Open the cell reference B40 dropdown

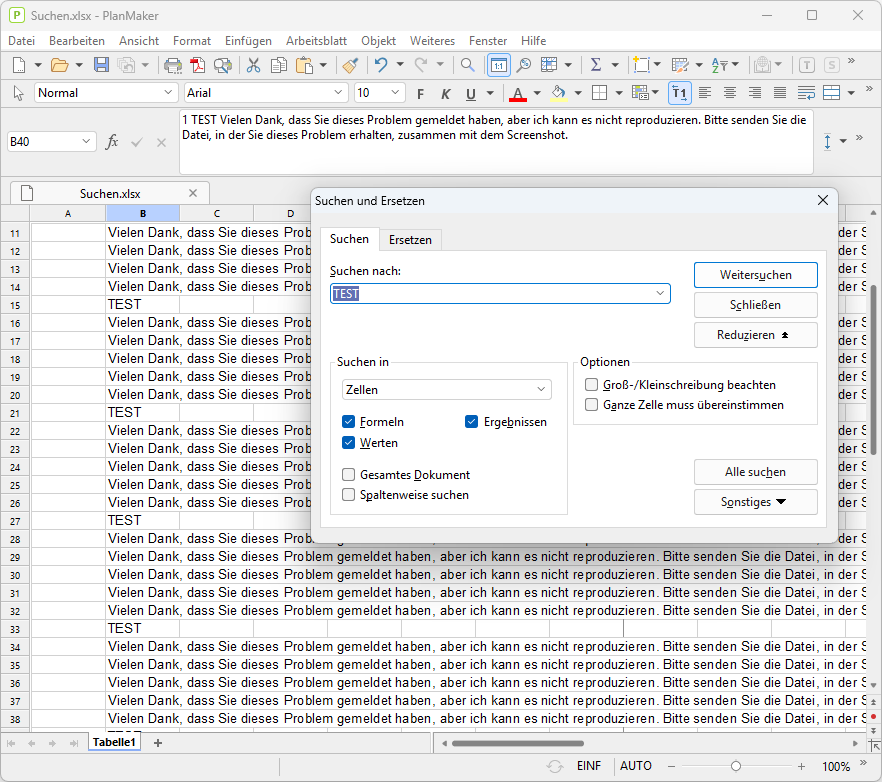point(86,141)
